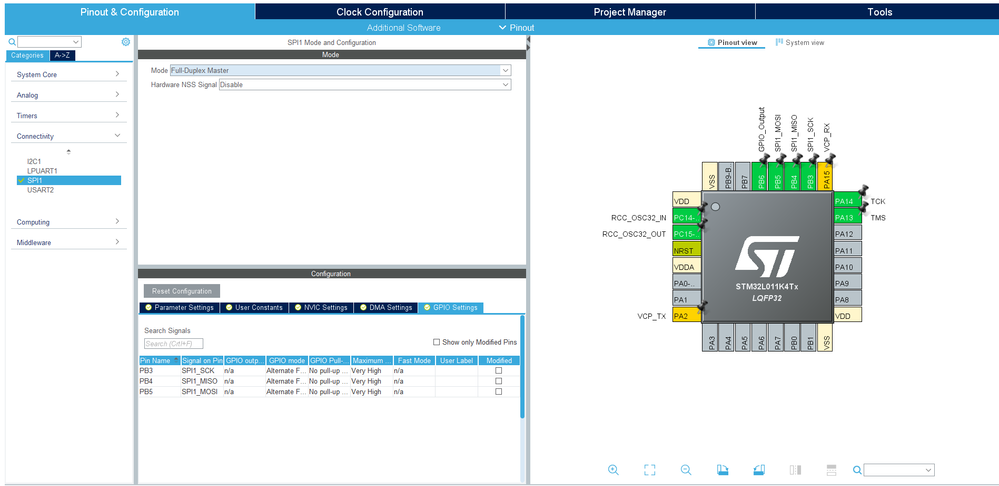Switch to the Clock Configuration tab
999x486 pixels.
click(x=380, y=11)
